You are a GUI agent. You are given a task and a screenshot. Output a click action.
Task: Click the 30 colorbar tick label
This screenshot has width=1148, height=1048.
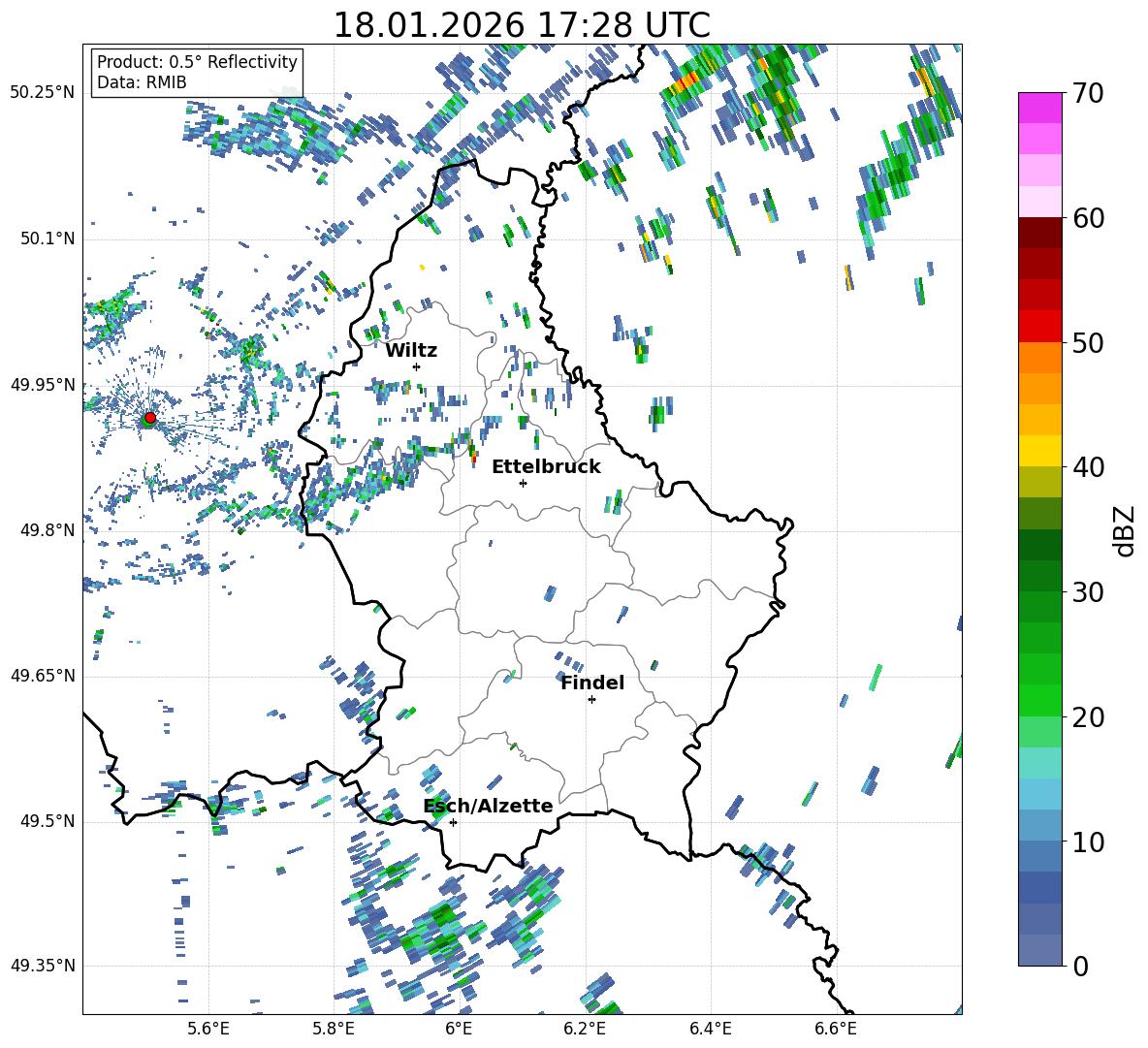1087,592
